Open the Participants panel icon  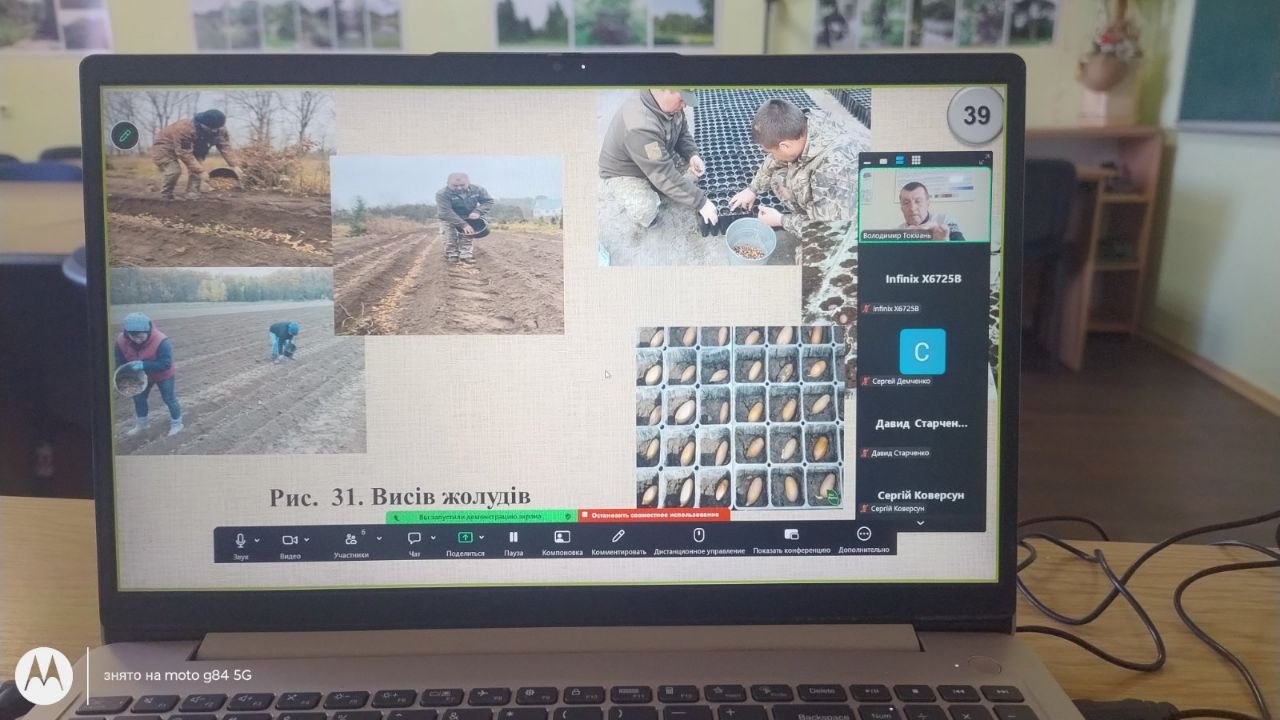[350, 539]
